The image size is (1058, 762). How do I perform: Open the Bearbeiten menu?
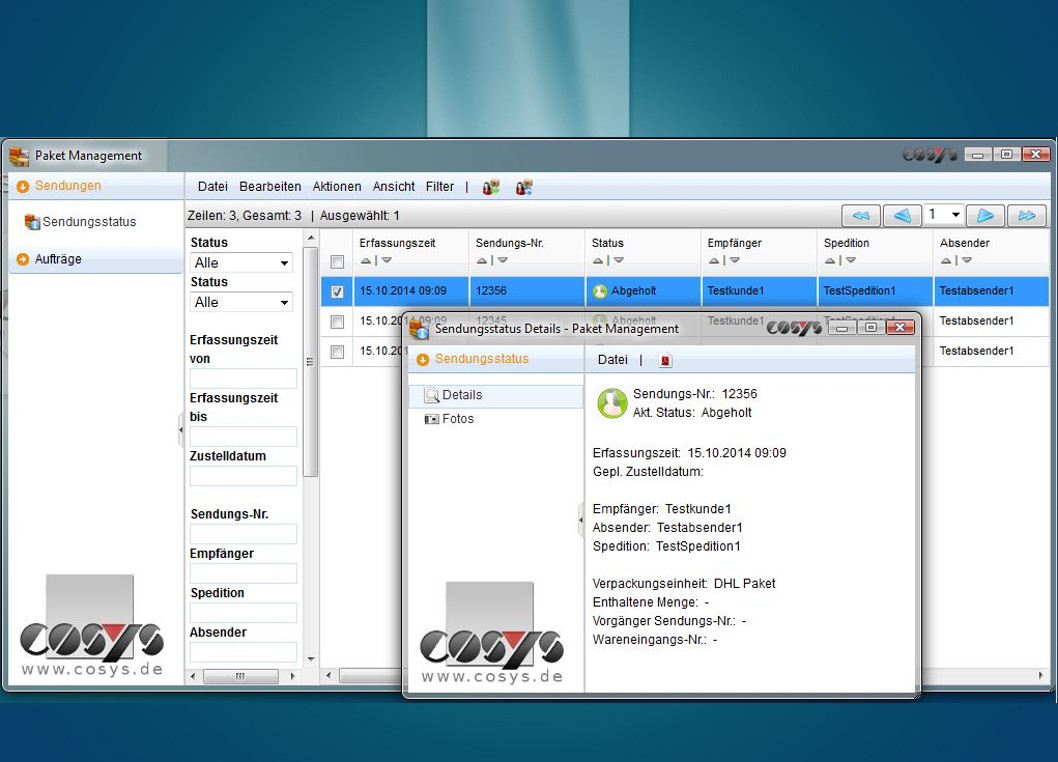coord(270,187)
